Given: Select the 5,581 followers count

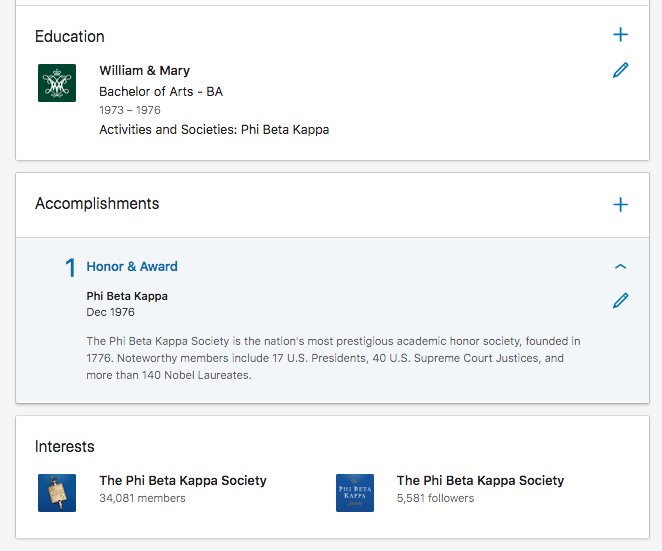Looking at the screenshot, I should coord(435,498).
